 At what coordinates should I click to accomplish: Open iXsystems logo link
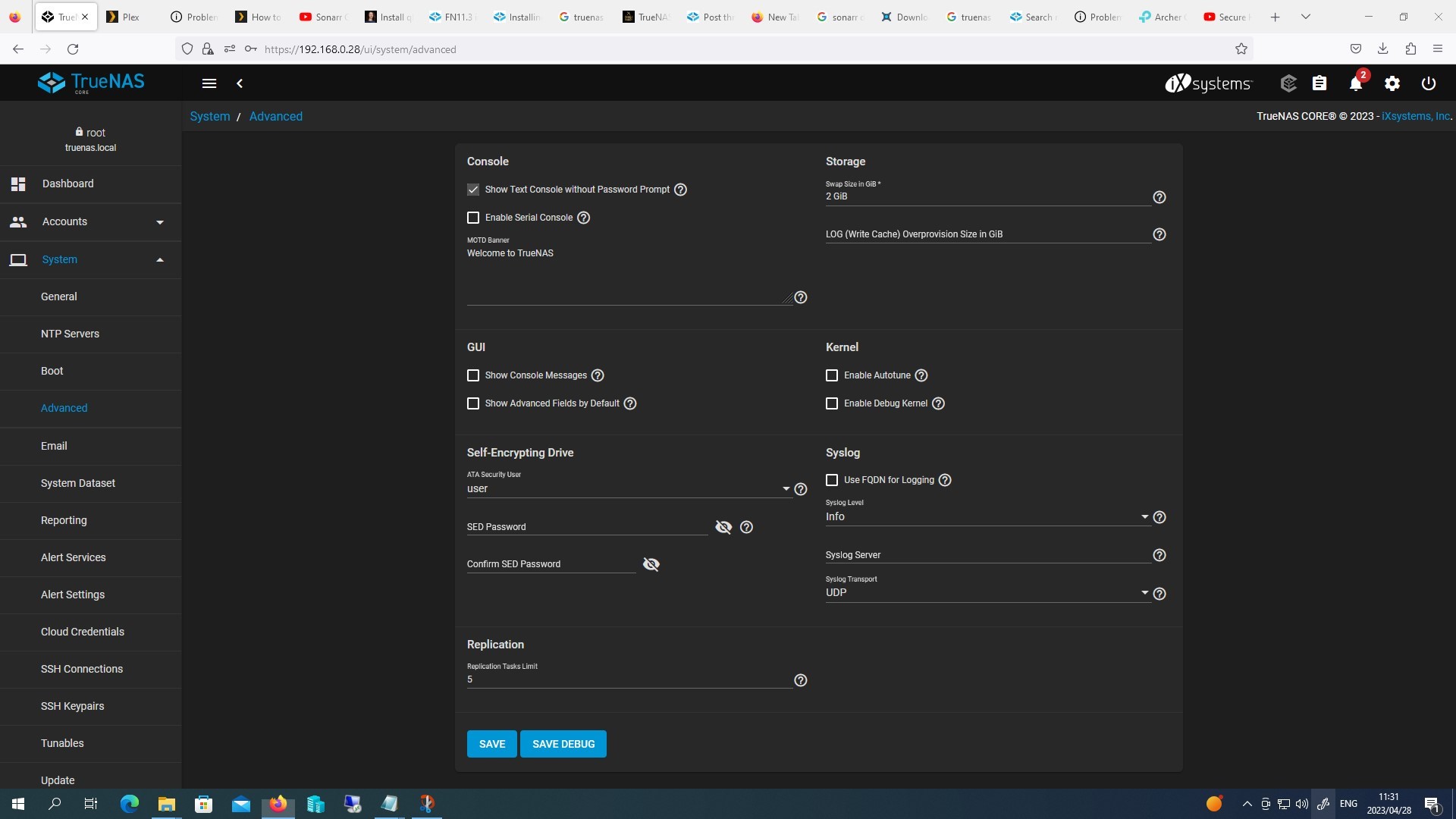(x=1209, y=83)
